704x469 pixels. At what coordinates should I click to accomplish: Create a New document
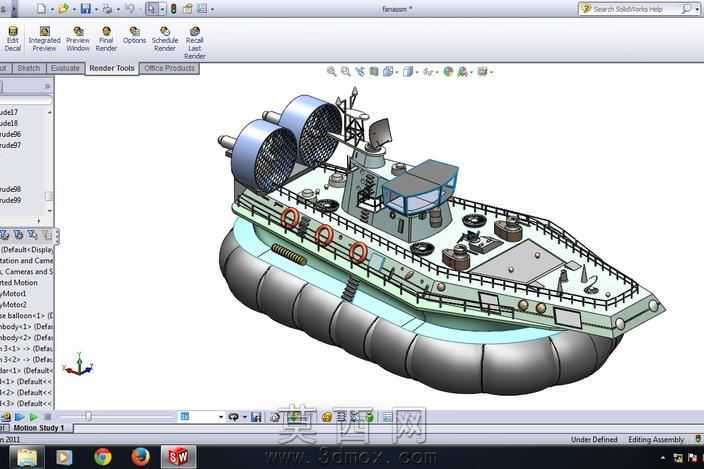pos(41,9)
